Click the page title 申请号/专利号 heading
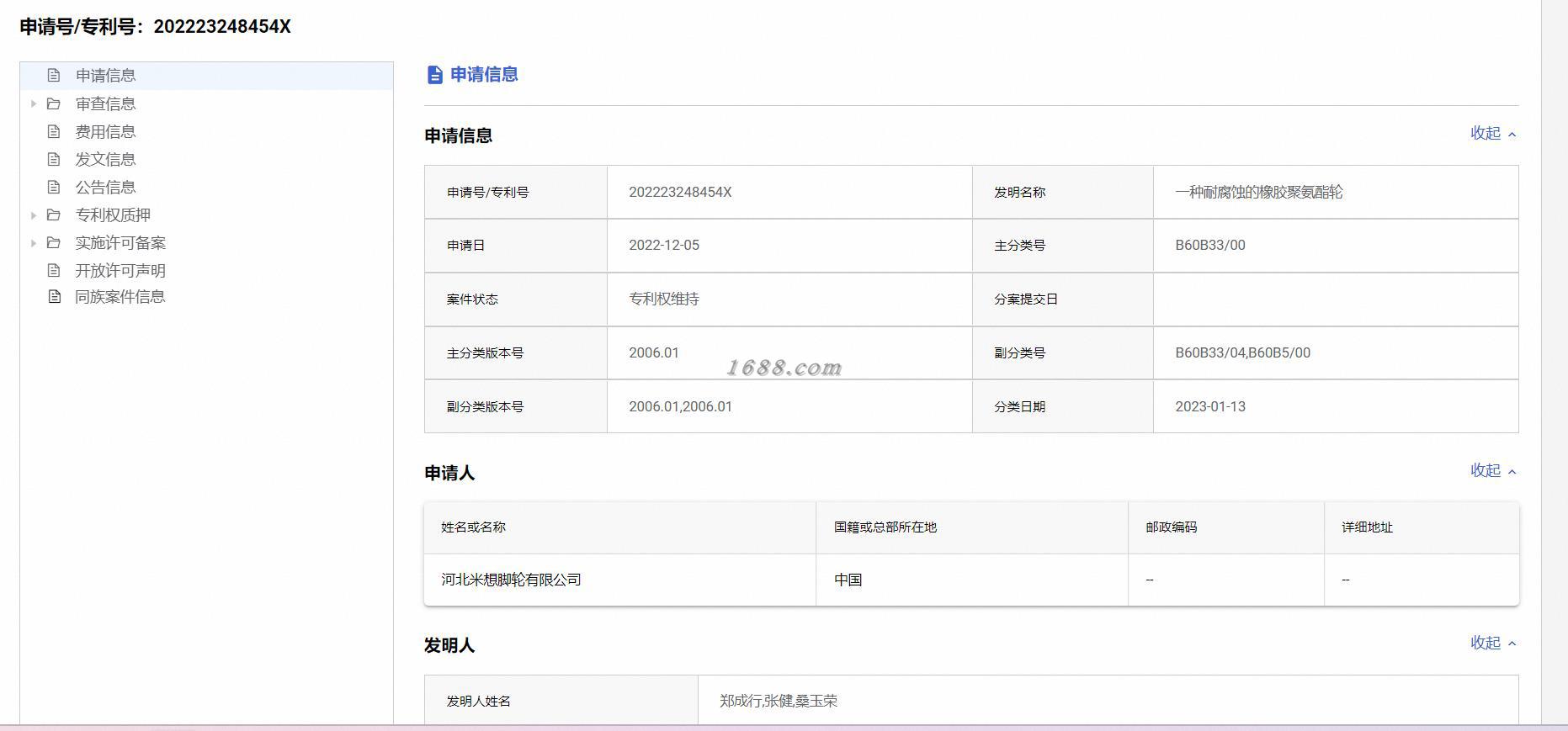The width and height of the screenshot is (1568, 731). click(155, 27)
